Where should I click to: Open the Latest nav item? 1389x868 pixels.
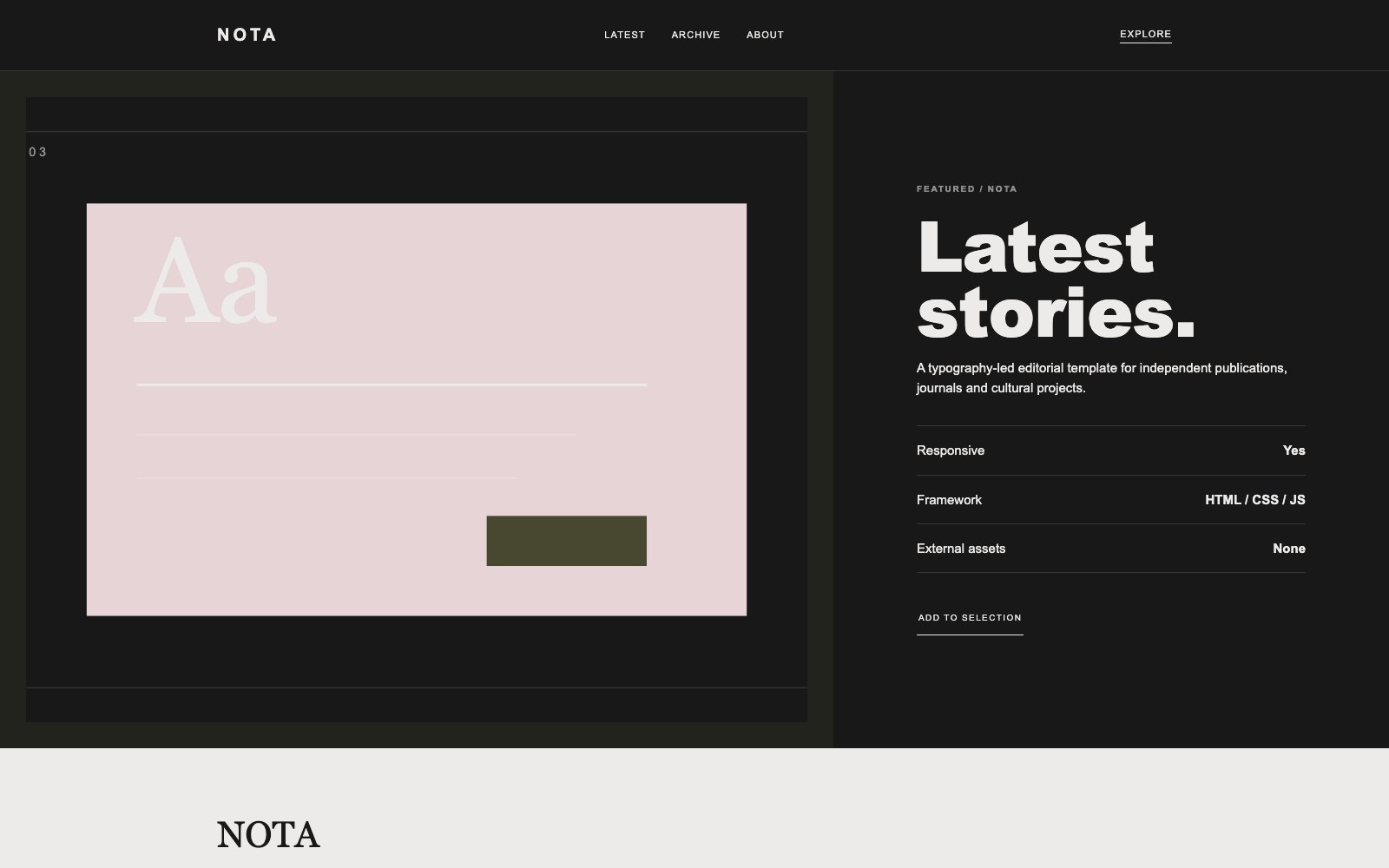coord(624,35)
